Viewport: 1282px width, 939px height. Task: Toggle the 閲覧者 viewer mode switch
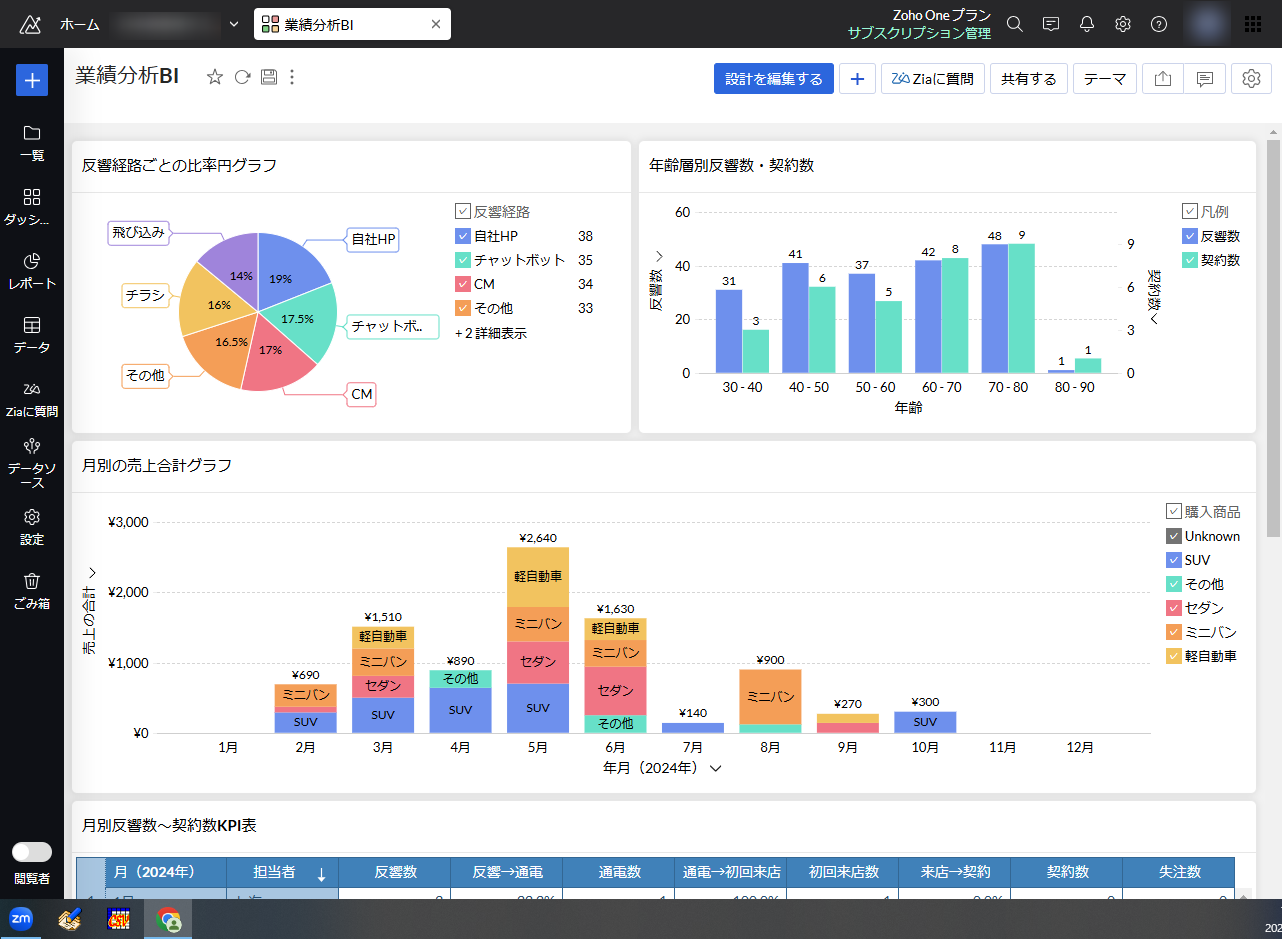pos(32,852)
